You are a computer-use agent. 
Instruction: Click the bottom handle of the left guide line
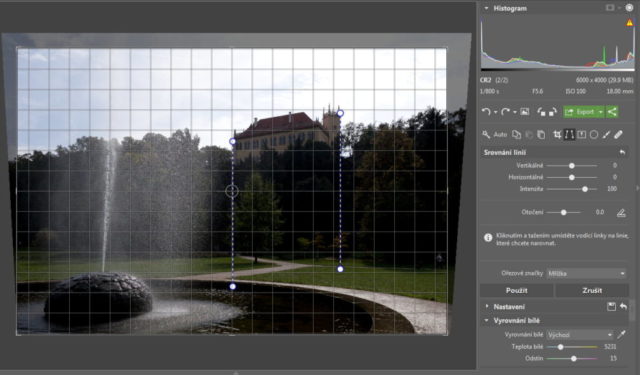tap(233, 286)
